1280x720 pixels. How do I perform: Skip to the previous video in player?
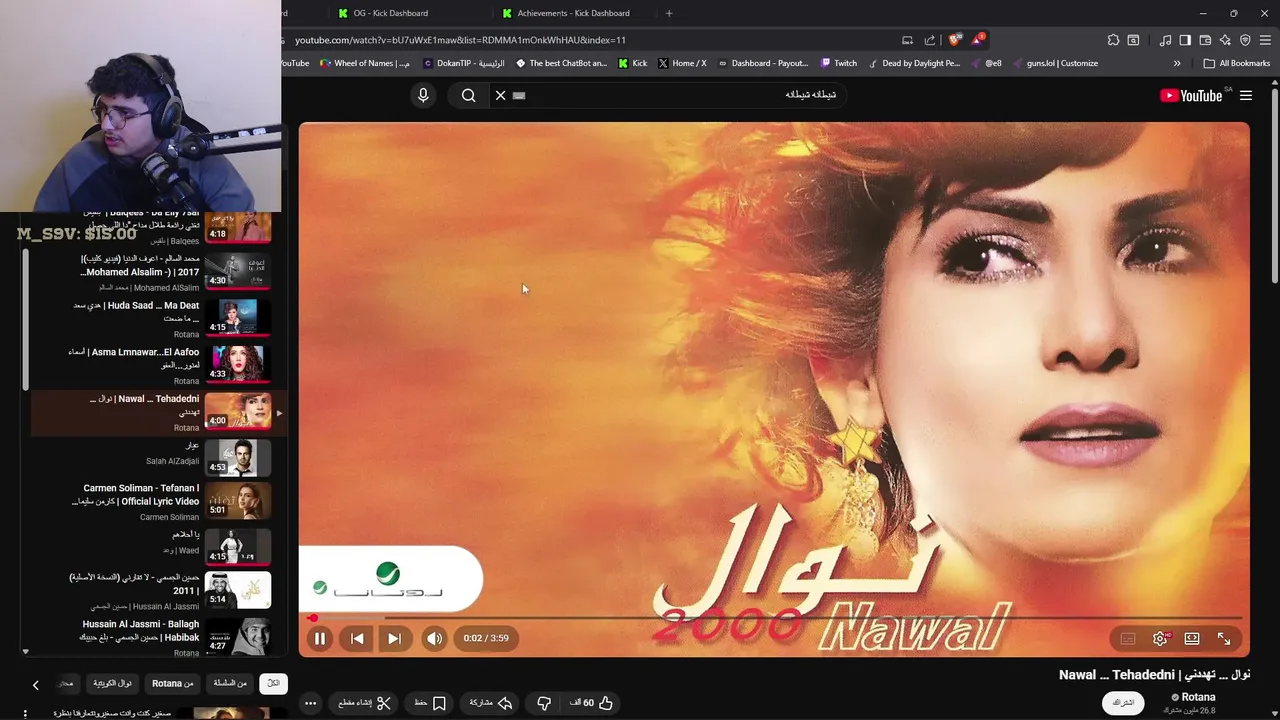[357, 638]
